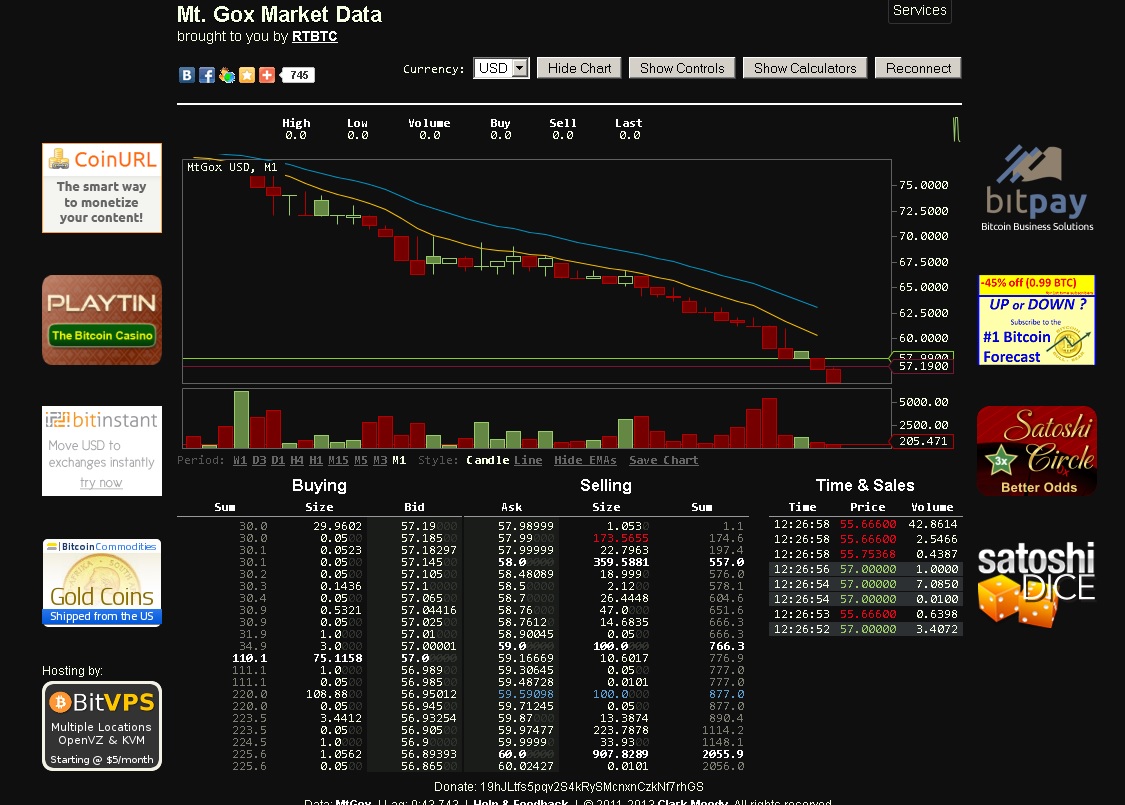Viewport: 1125px width, 805px height.
Task: Open the Bitcoin Commodities Gold Coins ad
Action: click(102, 583)
